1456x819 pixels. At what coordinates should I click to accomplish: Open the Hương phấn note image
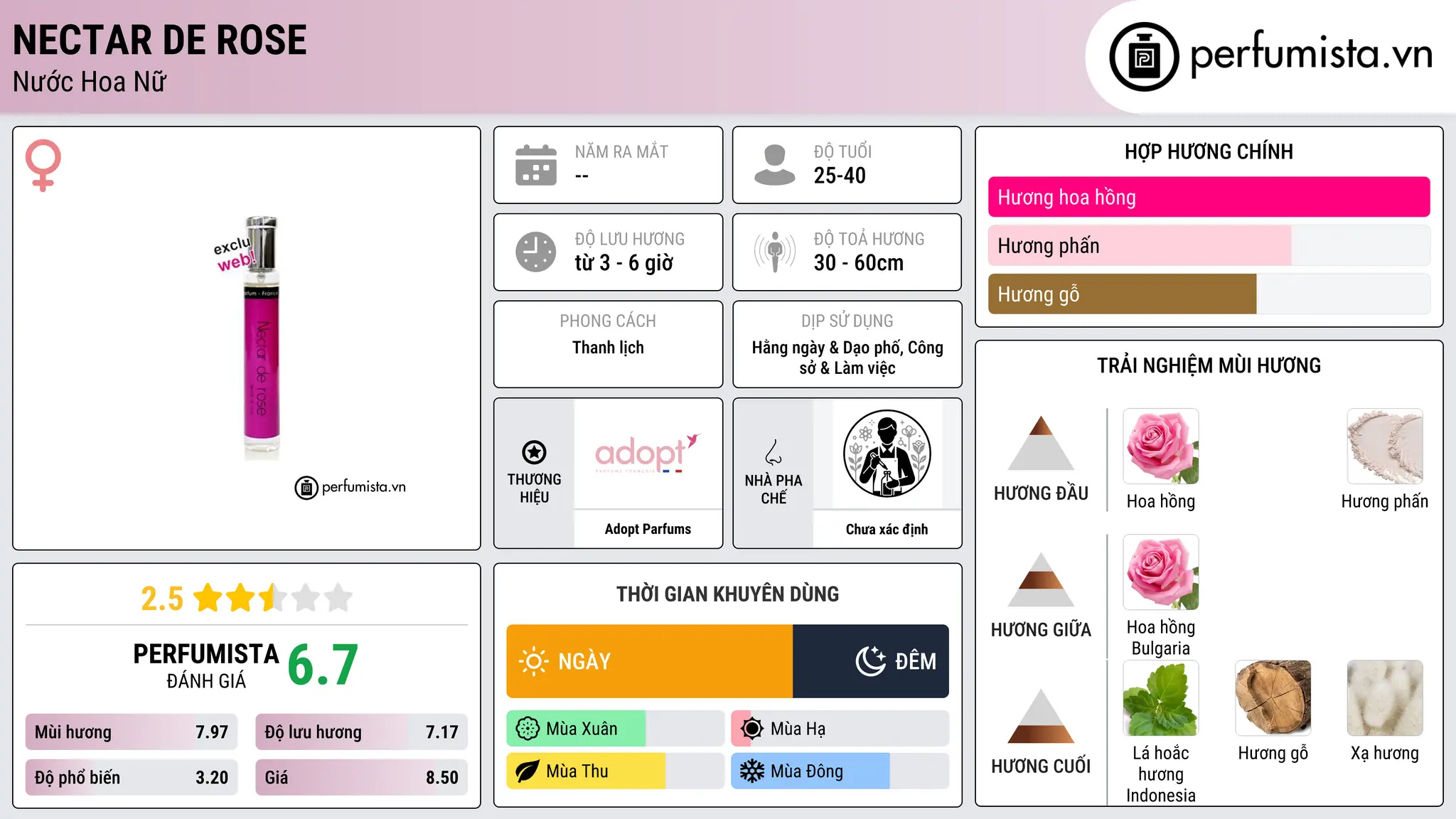pyautogui.click(x=1385, y=446)
